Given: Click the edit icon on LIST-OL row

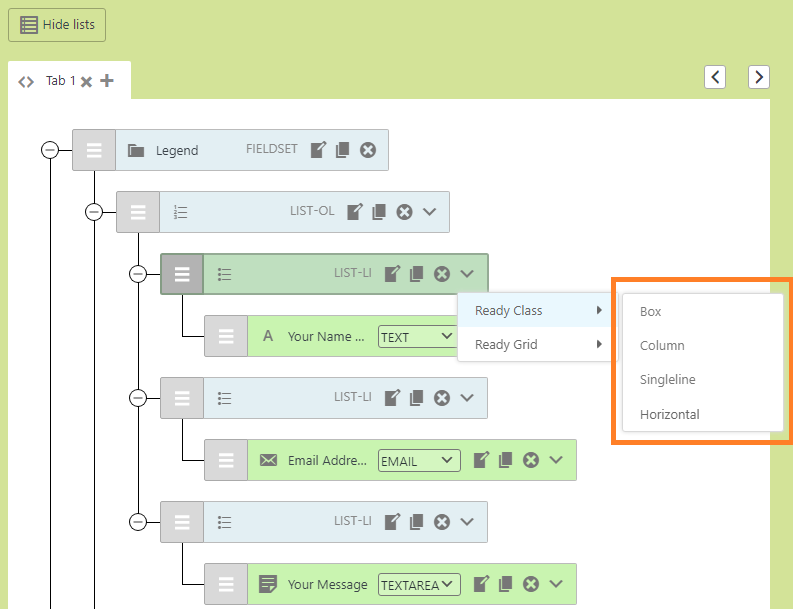Looking at the screenshot, I should [354, 212].
